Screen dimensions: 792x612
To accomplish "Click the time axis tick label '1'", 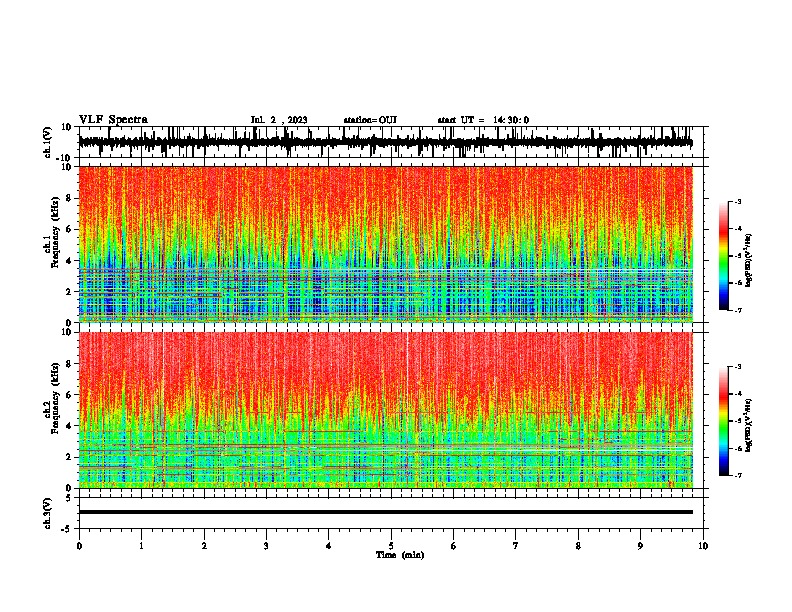I will [x=141, y=546].
